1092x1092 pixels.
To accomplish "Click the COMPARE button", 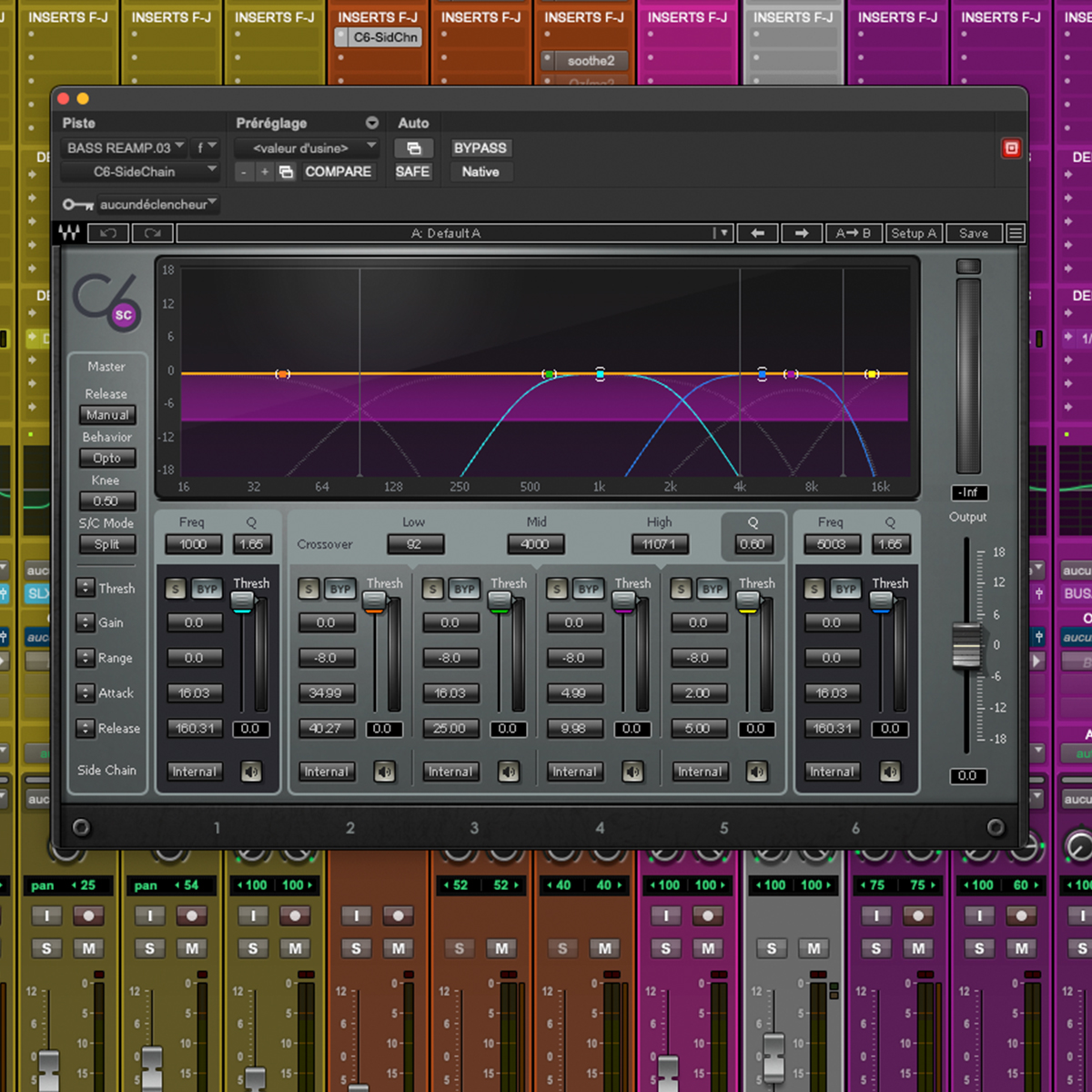I will tap(338, 172).
